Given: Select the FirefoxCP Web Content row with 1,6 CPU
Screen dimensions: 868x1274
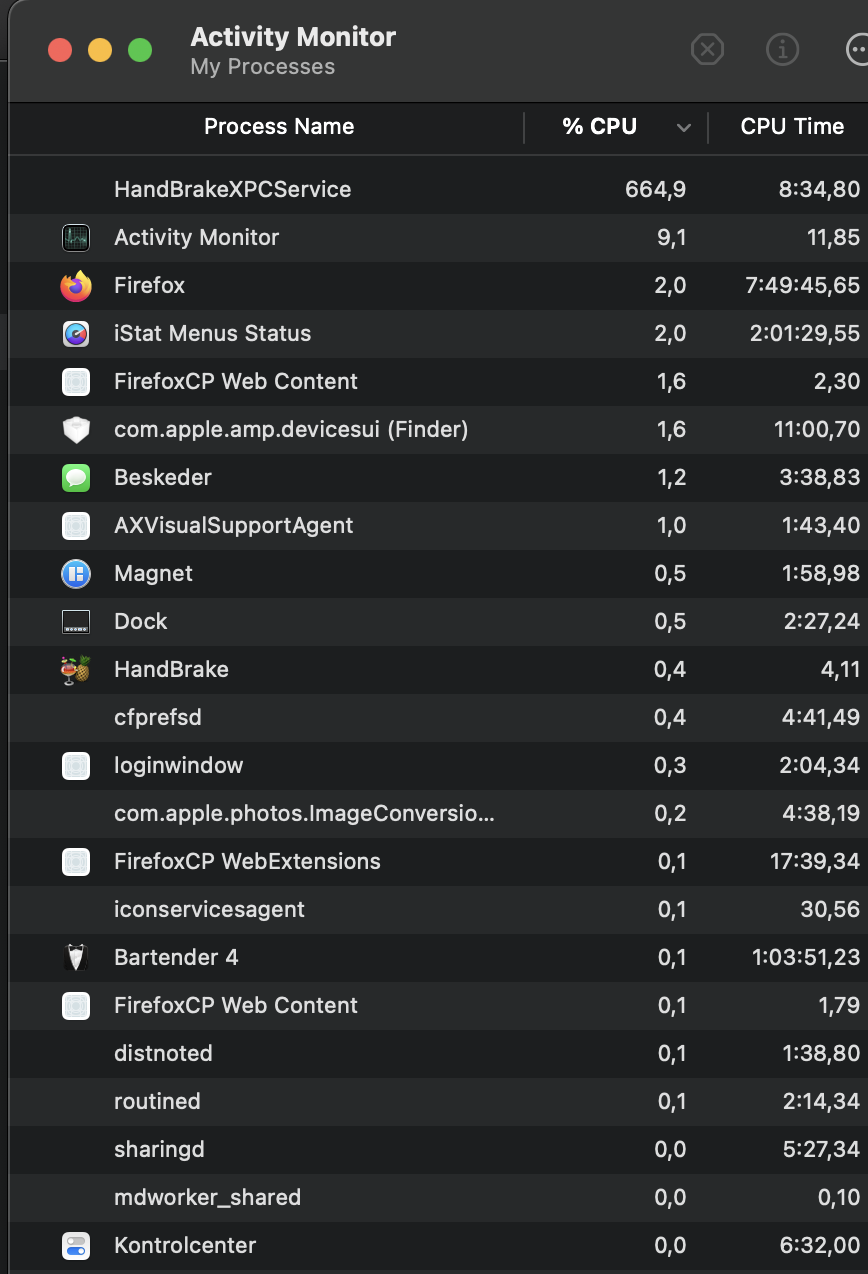Looking at the screenshot, I should point(438,381).
